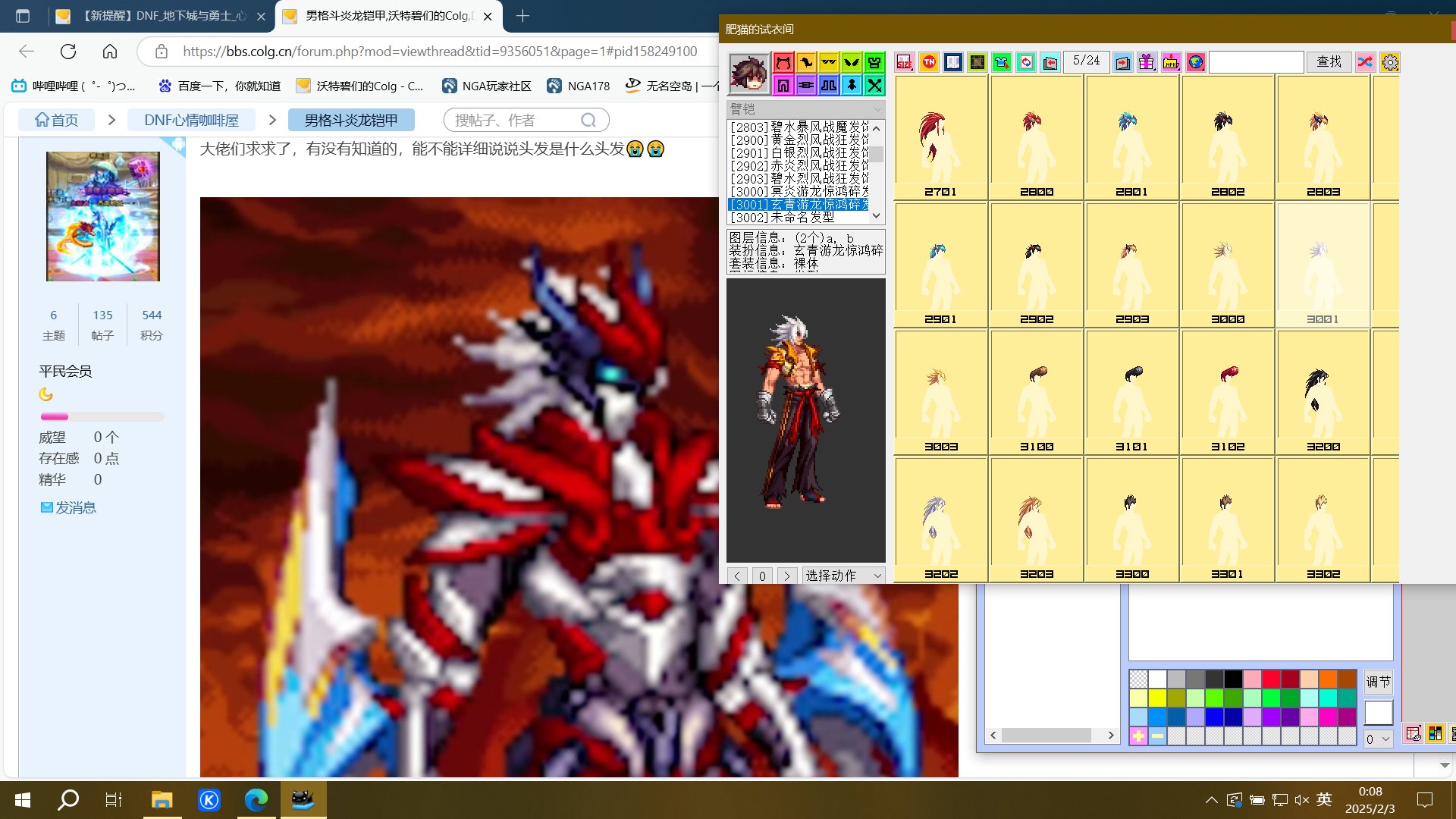Open the 选择动作 action dropdown
The width and height of the screenshot is (1456, 819).
pyautogui.click(x=844, y=576)
